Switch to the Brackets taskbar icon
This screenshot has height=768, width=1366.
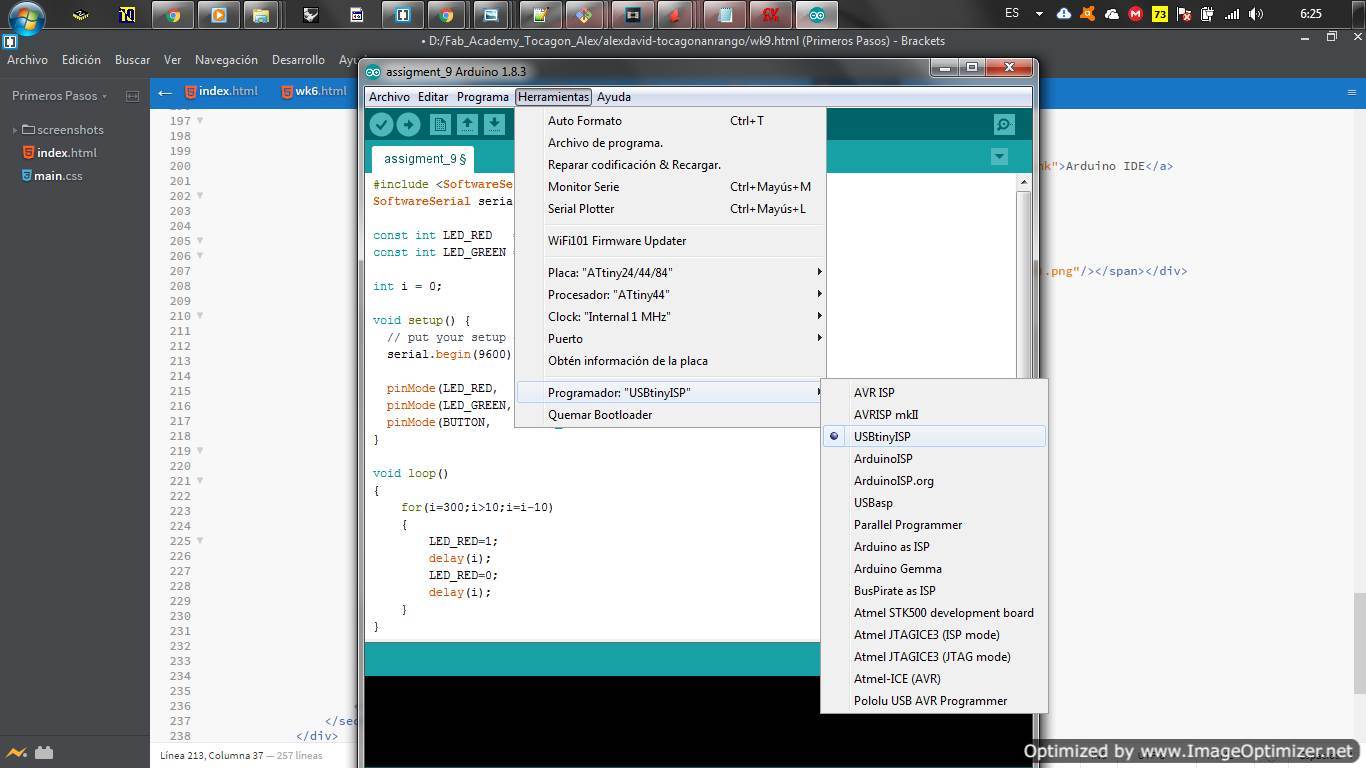(x=402, y=15)
